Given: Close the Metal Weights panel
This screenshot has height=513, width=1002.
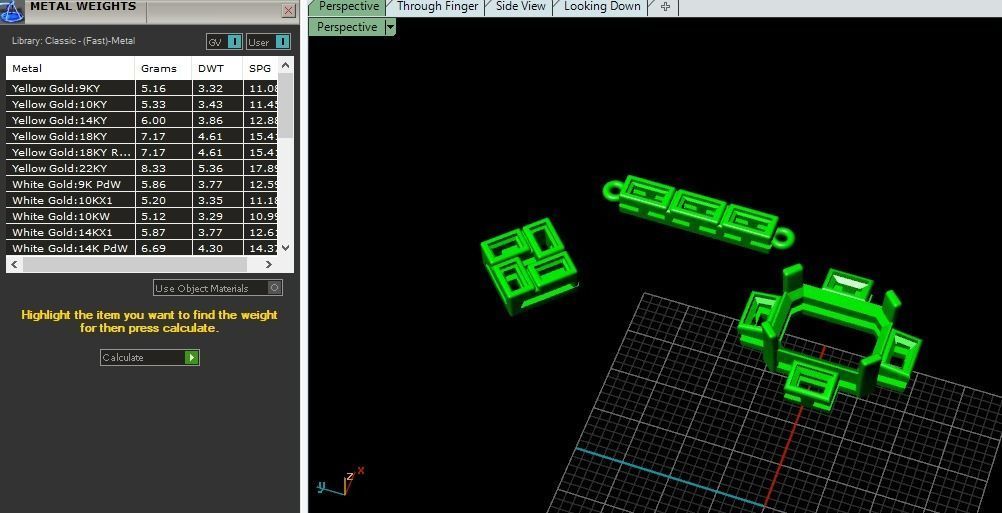Looking at the screenshot, I should [x=289, y=10].
